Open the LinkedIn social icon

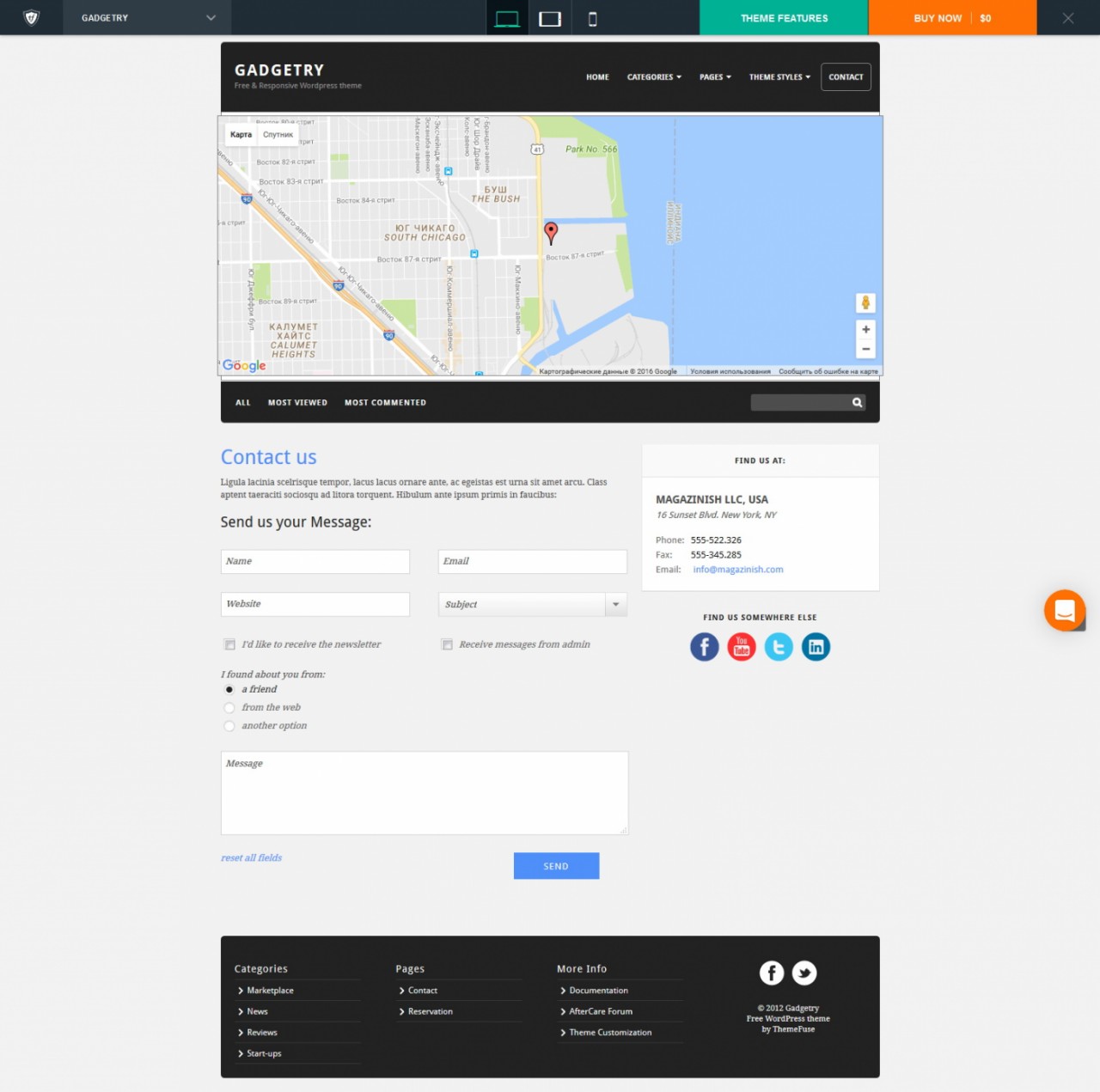(816, 647)
